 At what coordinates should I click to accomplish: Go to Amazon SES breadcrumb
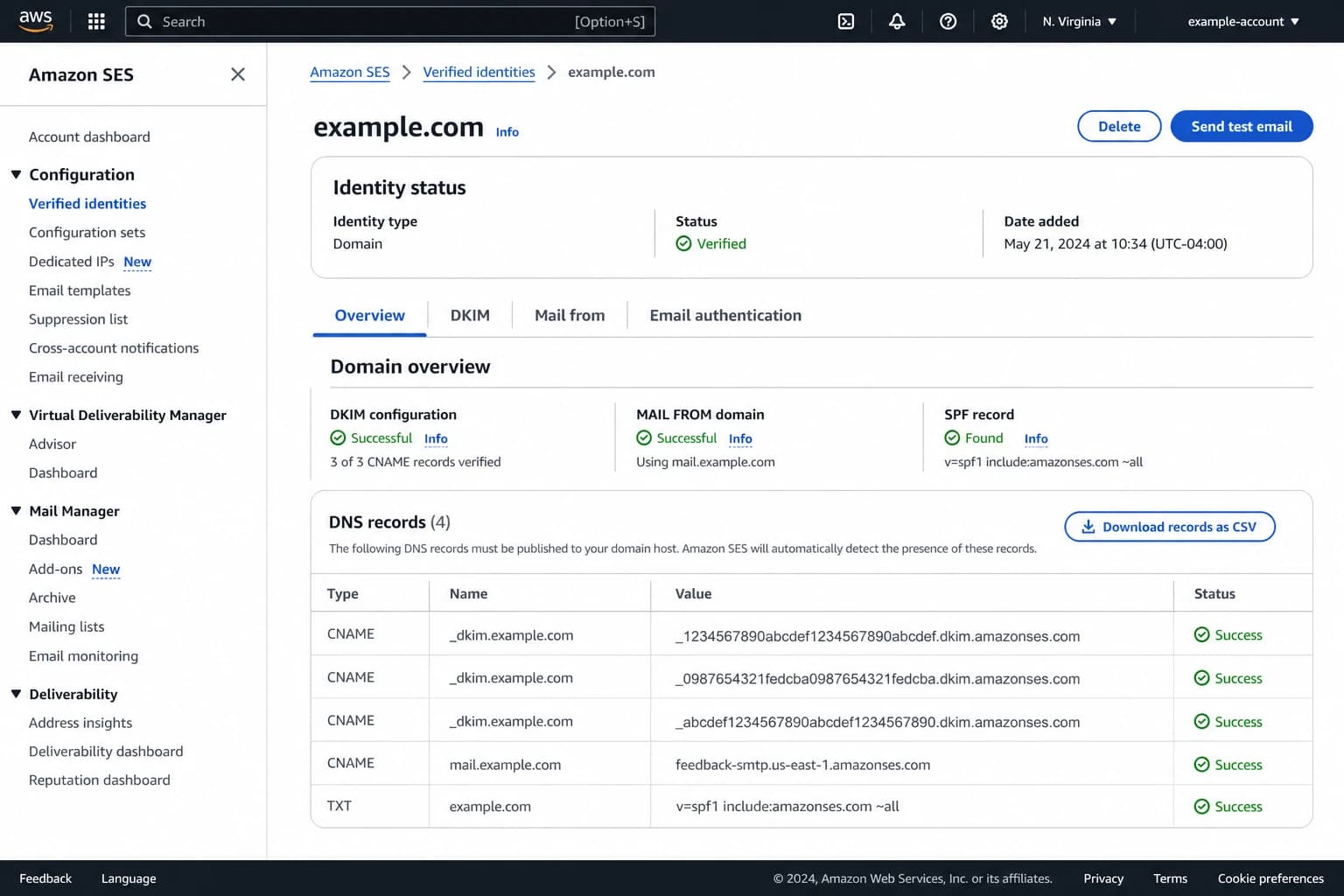pyautogui.click(x=350, y=72)
